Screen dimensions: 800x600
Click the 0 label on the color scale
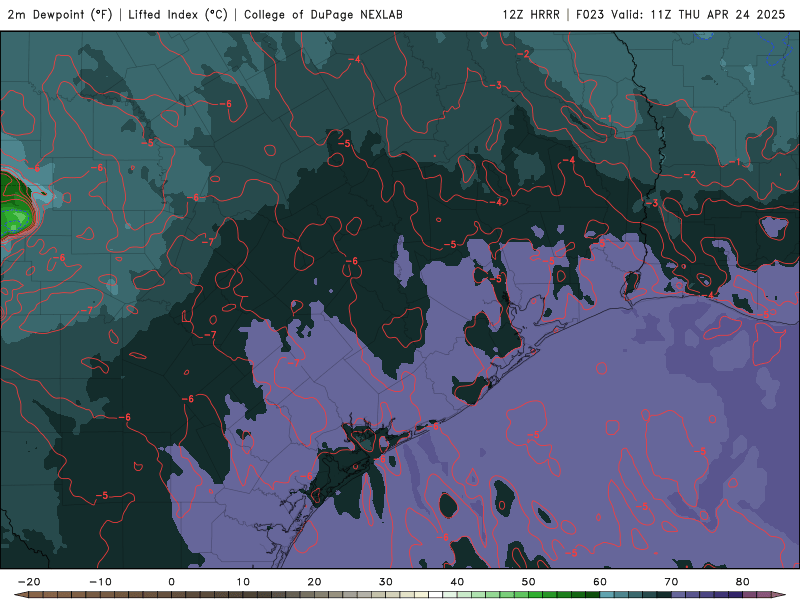tap(171, 582)
